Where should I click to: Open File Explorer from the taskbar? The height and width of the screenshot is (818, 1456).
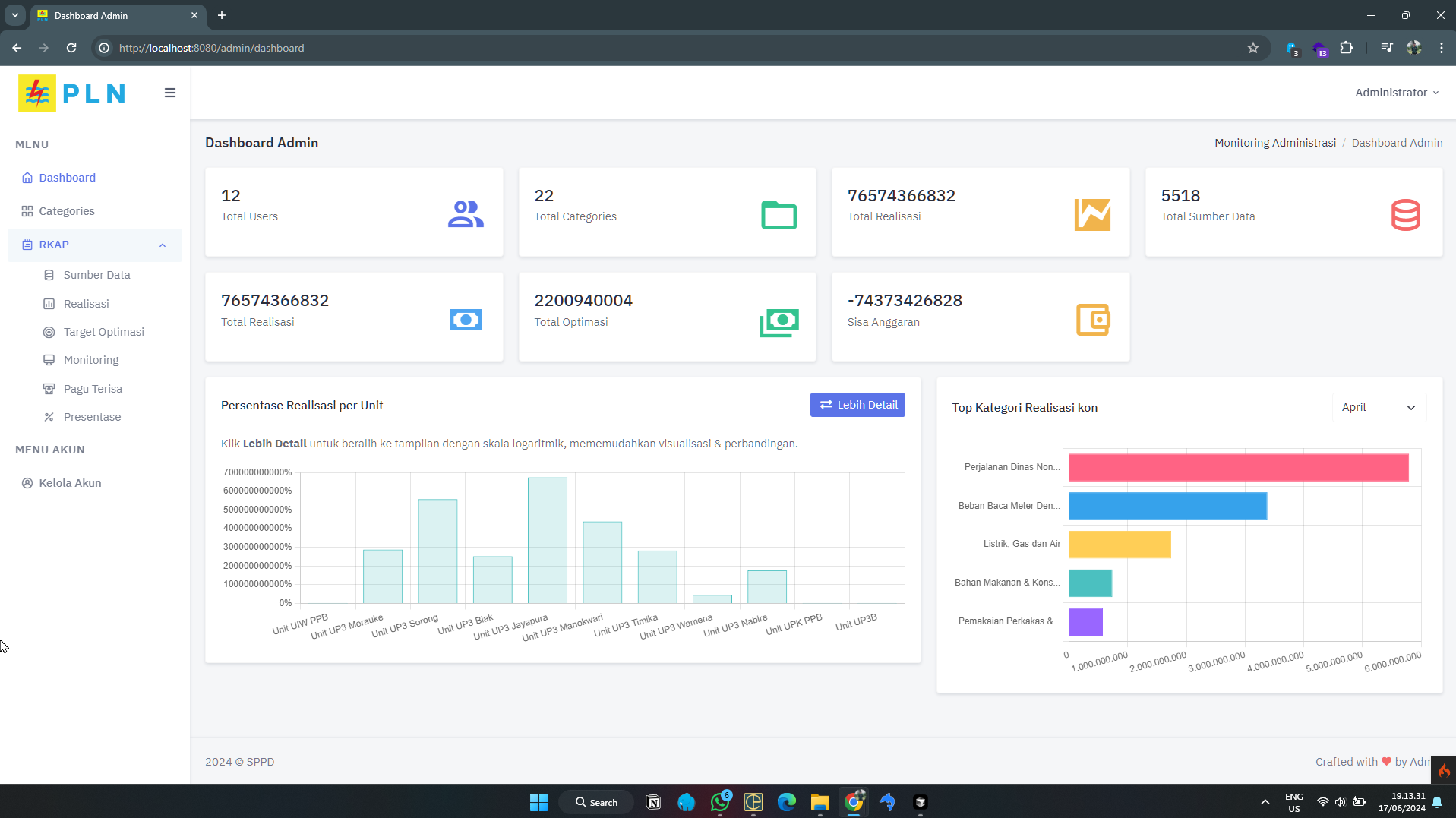pyautogui.click(x=820, y=802)
